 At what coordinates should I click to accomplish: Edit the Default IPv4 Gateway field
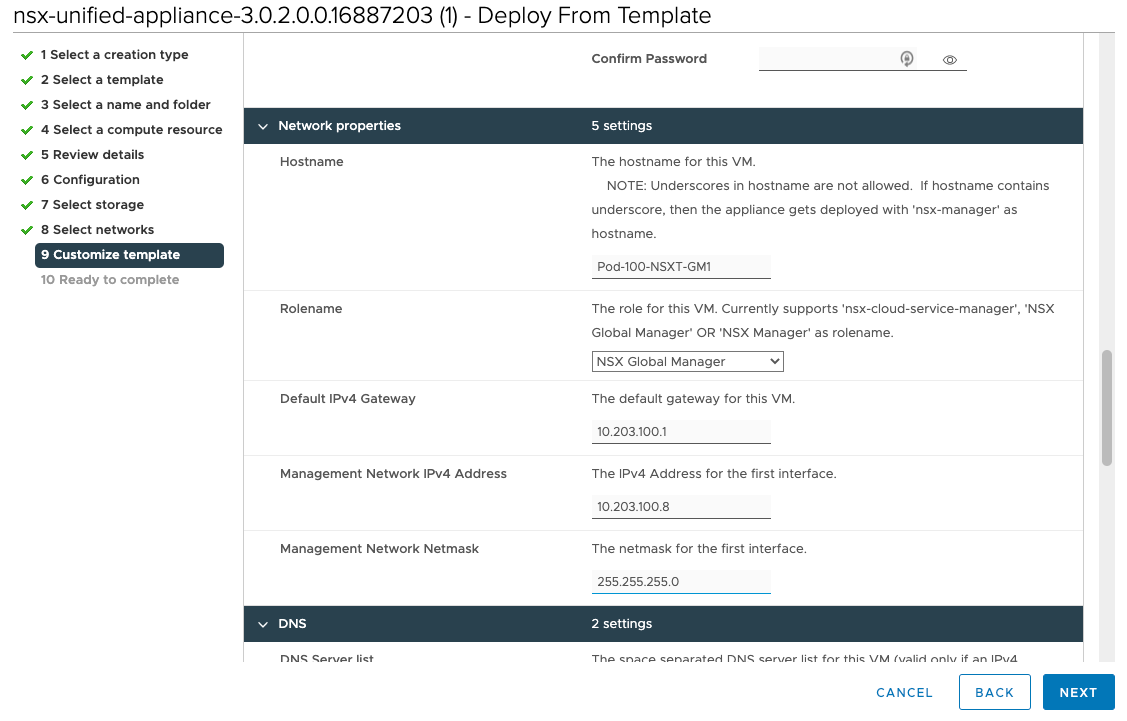(x=681, y=432)
